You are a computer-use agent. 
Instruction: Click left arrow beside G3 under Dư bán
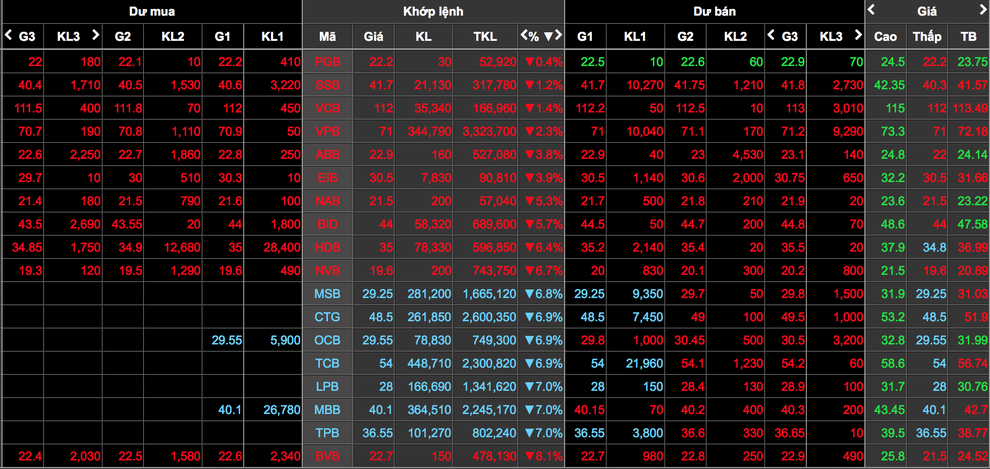click(770, 35)
